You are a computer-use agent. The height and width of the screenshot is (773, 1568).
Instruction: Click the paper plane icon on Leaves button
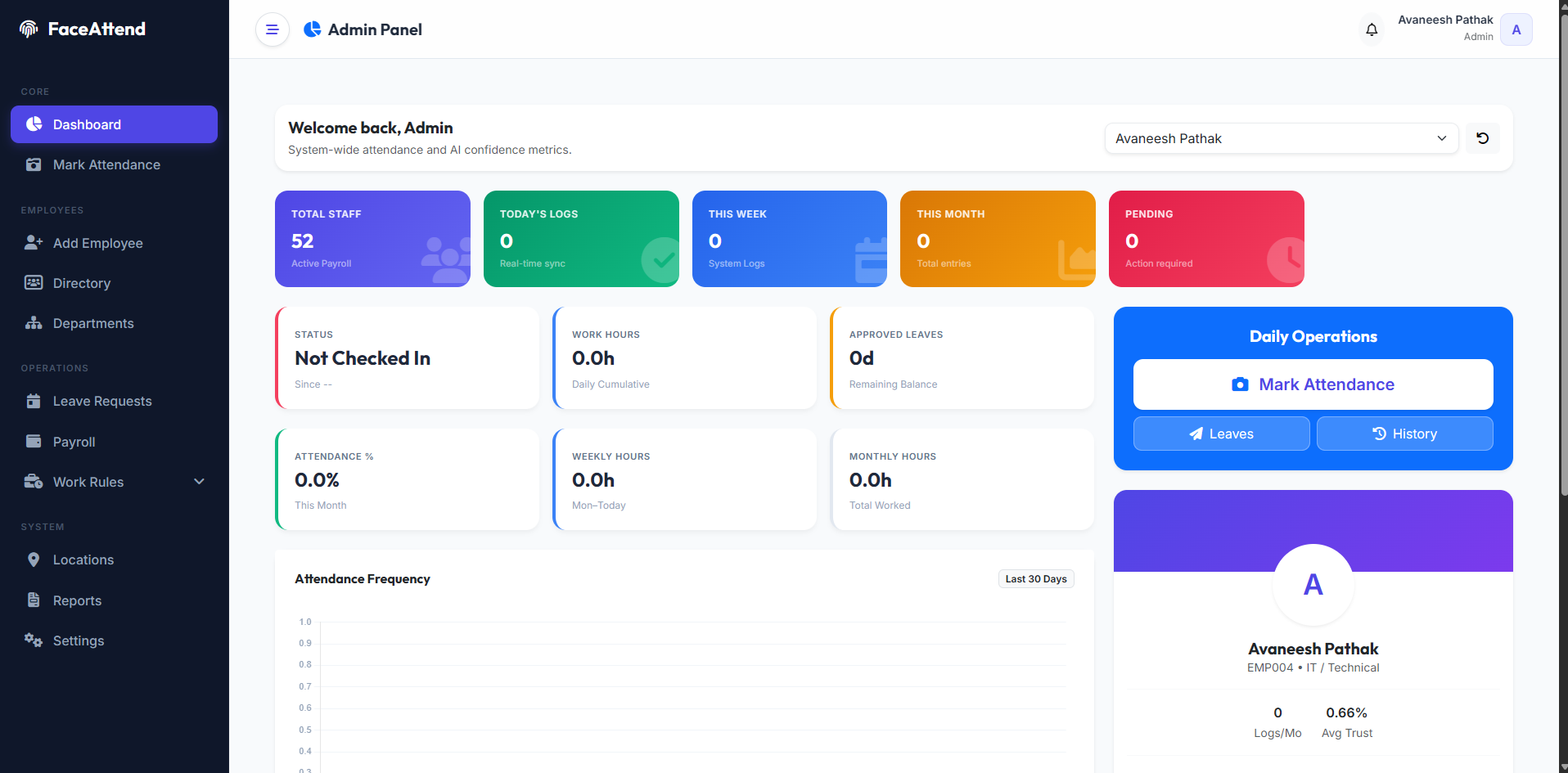[1196, 434]
